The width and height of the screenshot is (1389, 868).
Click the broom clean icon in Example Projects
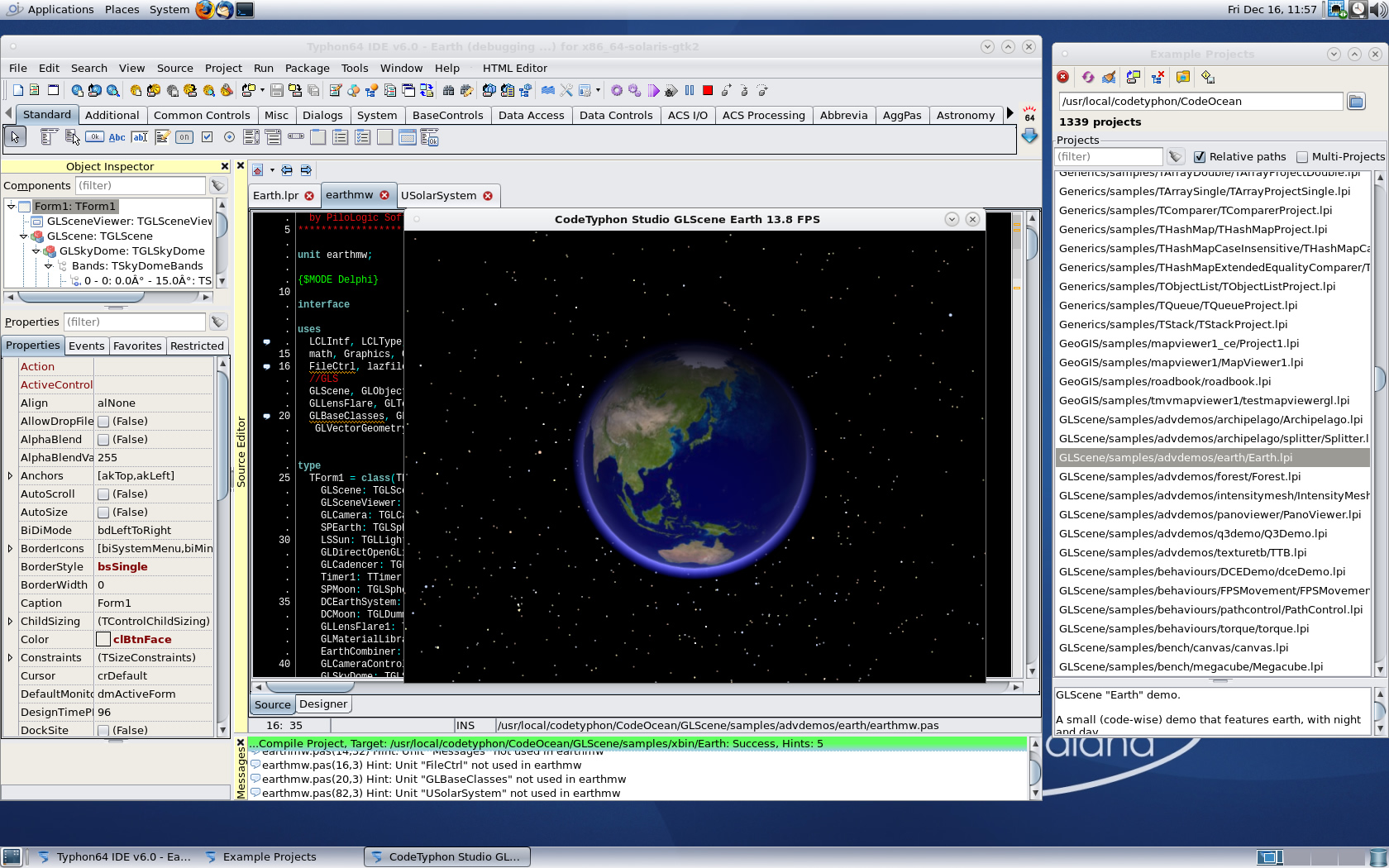pos(1109,77)
